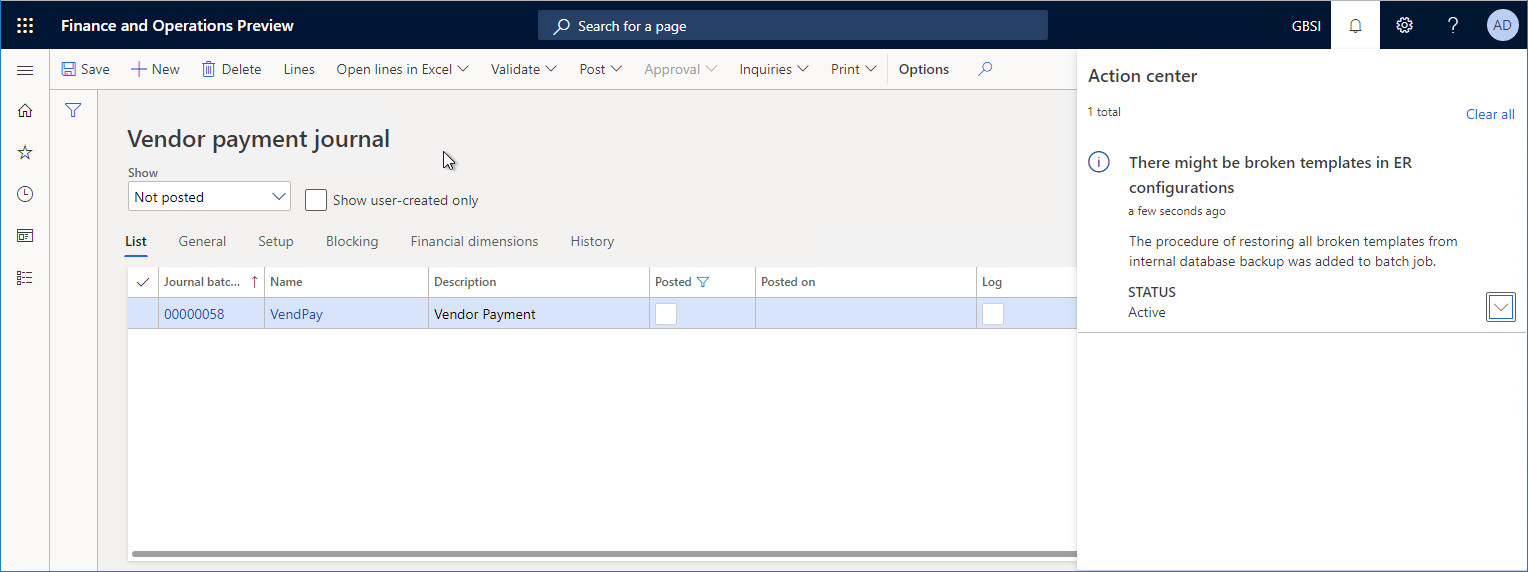
Task: Open Lines for the journal
Action: click(299, 69)
